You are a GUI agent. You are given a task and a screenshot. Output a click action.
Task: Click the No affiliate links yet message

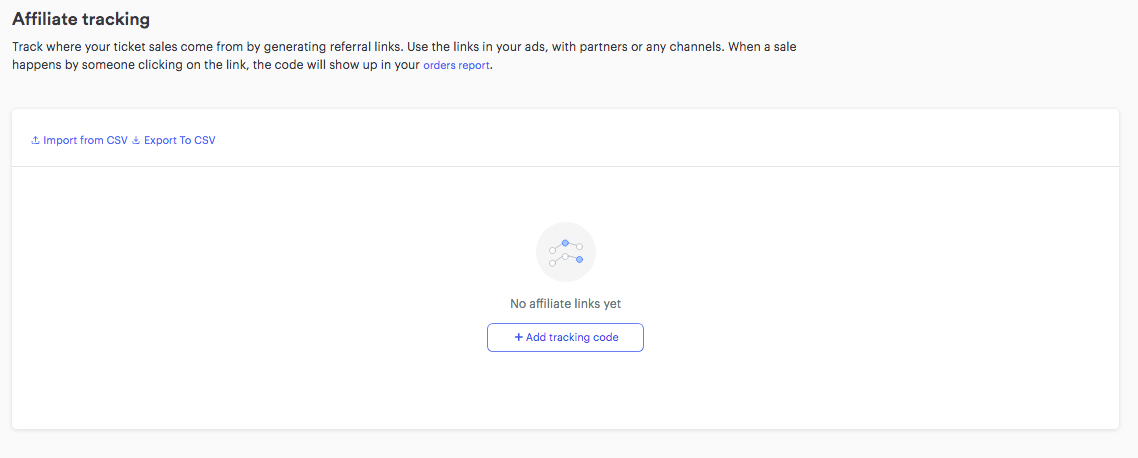(565, 303)
